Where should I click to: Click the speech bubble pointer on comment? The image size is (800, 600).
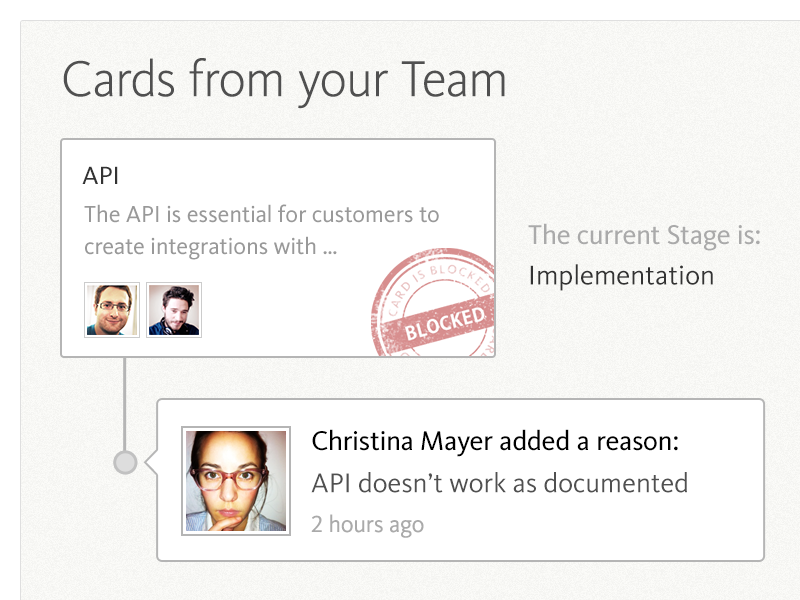(x=151, y=462)
